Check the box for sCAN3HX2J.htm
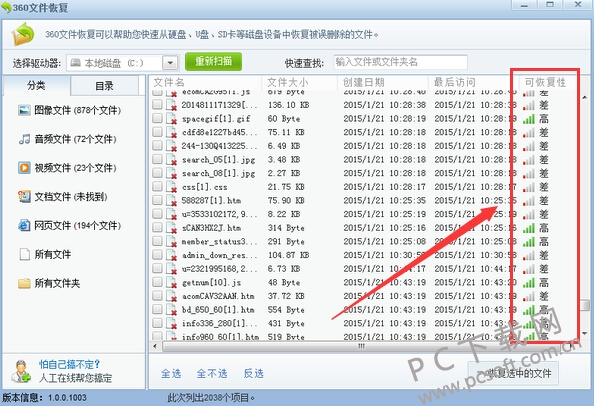Viewport: 594px width, 406px height. 157,227
